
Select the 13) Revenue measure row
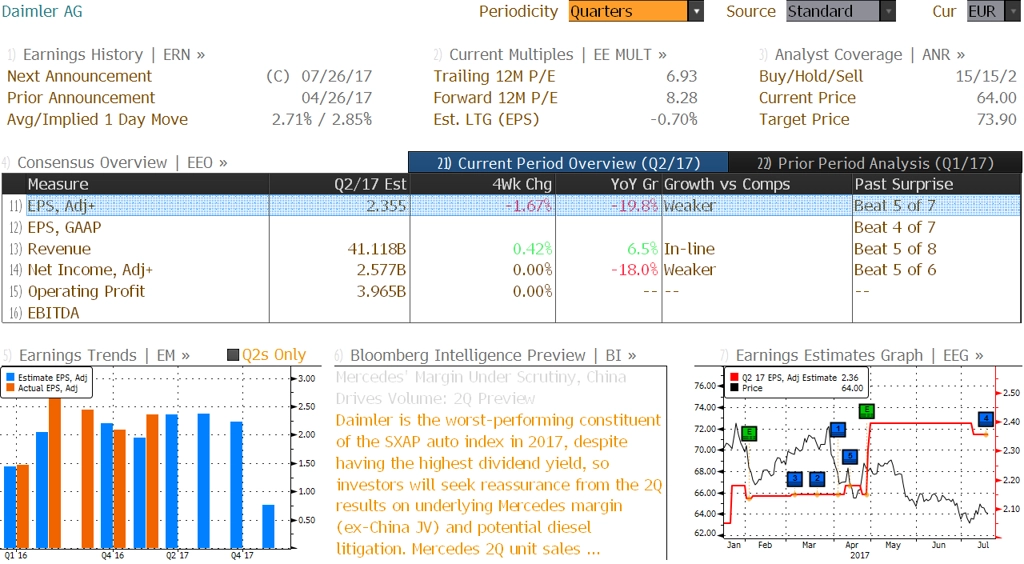[511, 249]
